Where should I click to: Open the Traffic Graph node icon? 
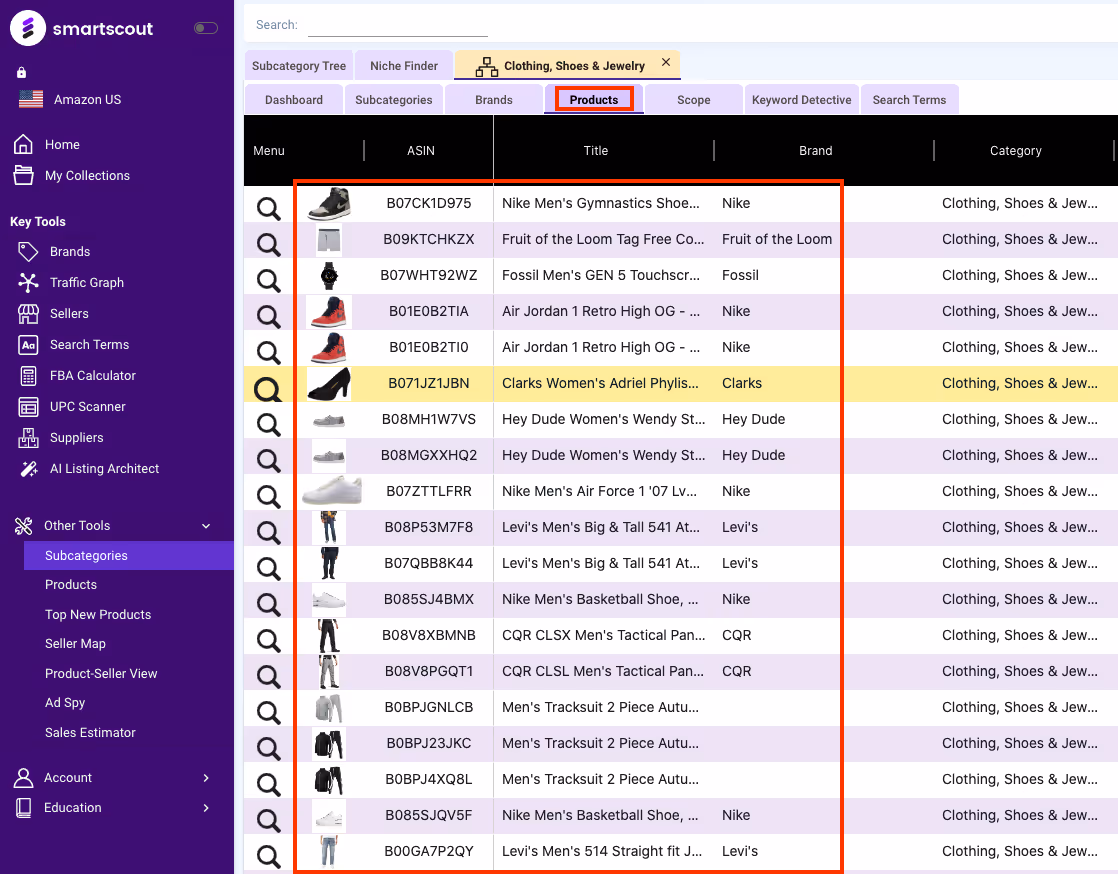28,282
